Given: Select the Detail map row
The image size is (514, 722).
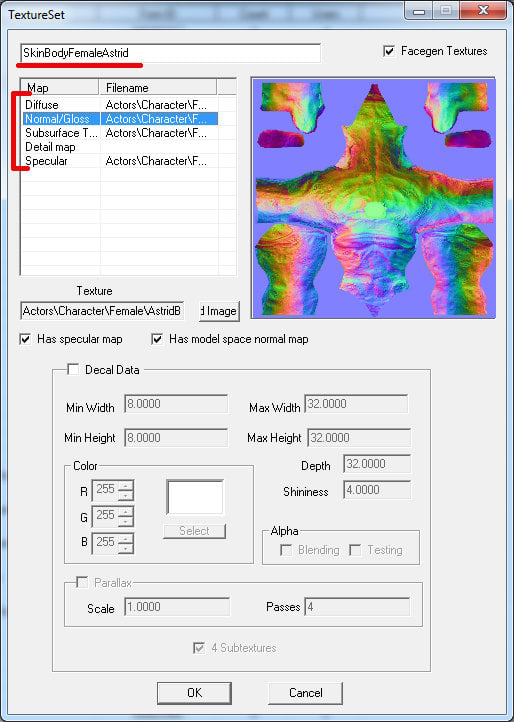Looking at the screenshot, I should point(120,147).
